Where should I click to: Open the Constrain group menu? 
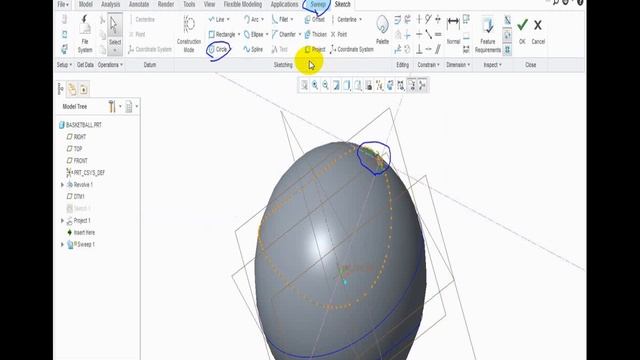tap(428, 65)
